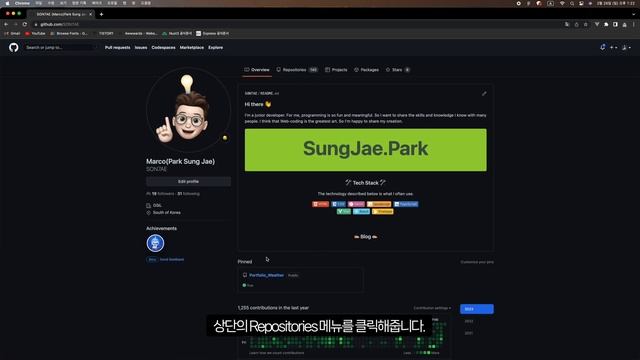
Task: Select the Overview profile tab
Action: tap(257, 70)
